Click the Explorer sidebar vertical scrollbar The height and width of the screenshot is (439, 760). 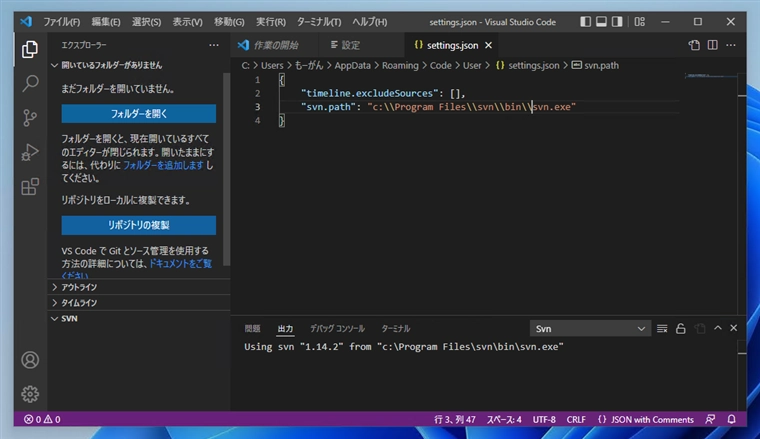(226, 170)
